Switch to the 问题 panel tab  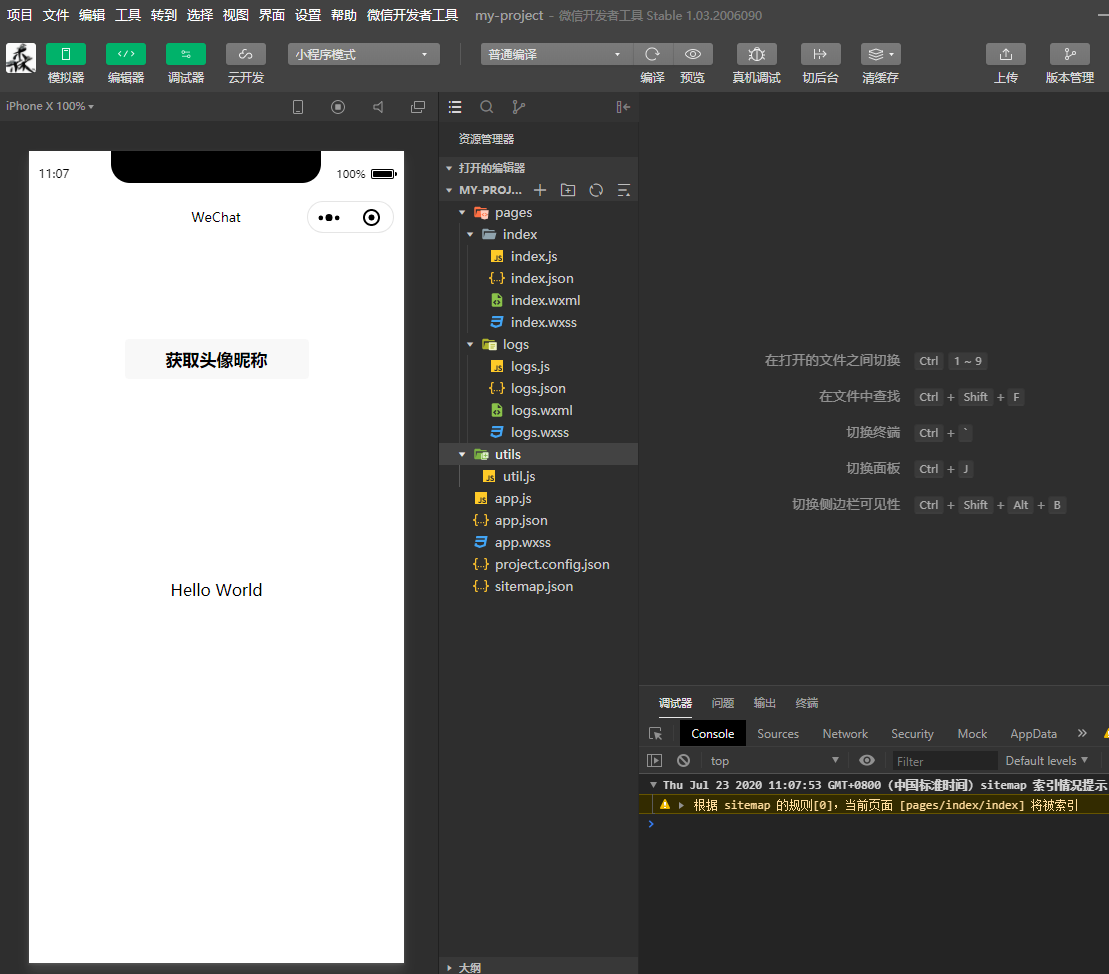723,702
